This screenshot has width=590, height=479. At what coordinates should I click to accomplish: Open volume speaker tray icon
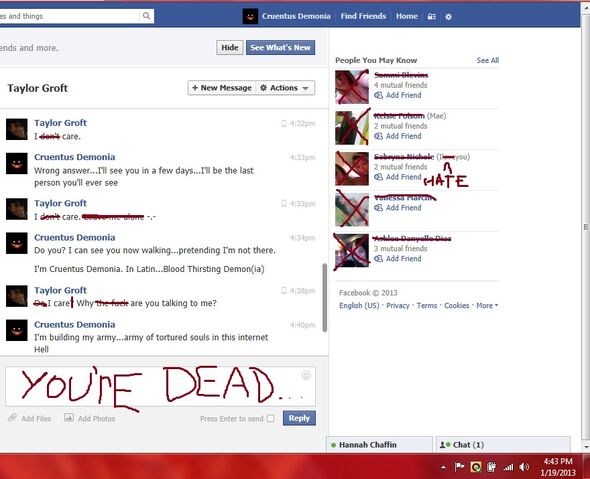524,467
